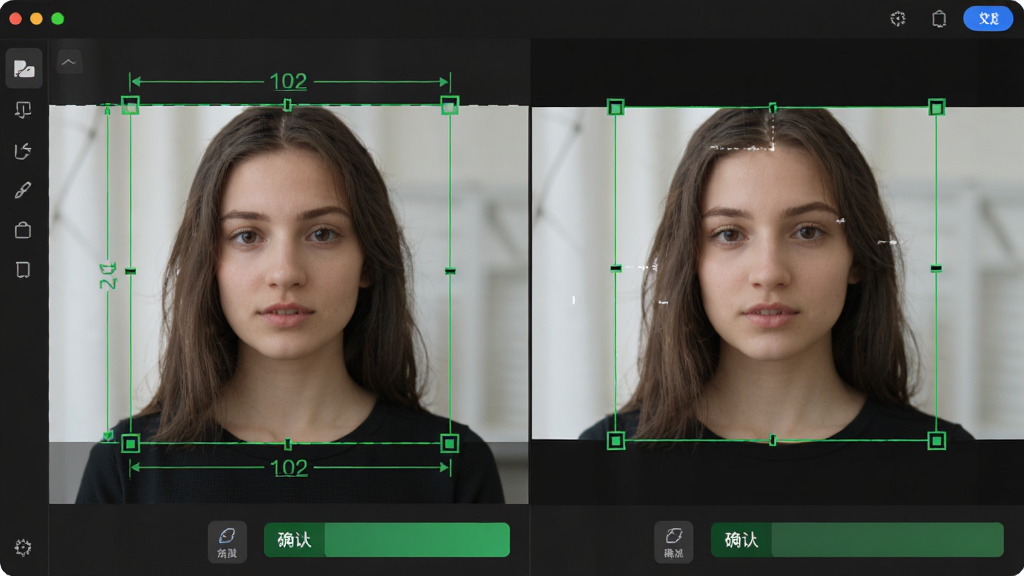Click right edge midpoint handle of left crop
Screen dimensions: 1024x576
click(x=450, y=270)
